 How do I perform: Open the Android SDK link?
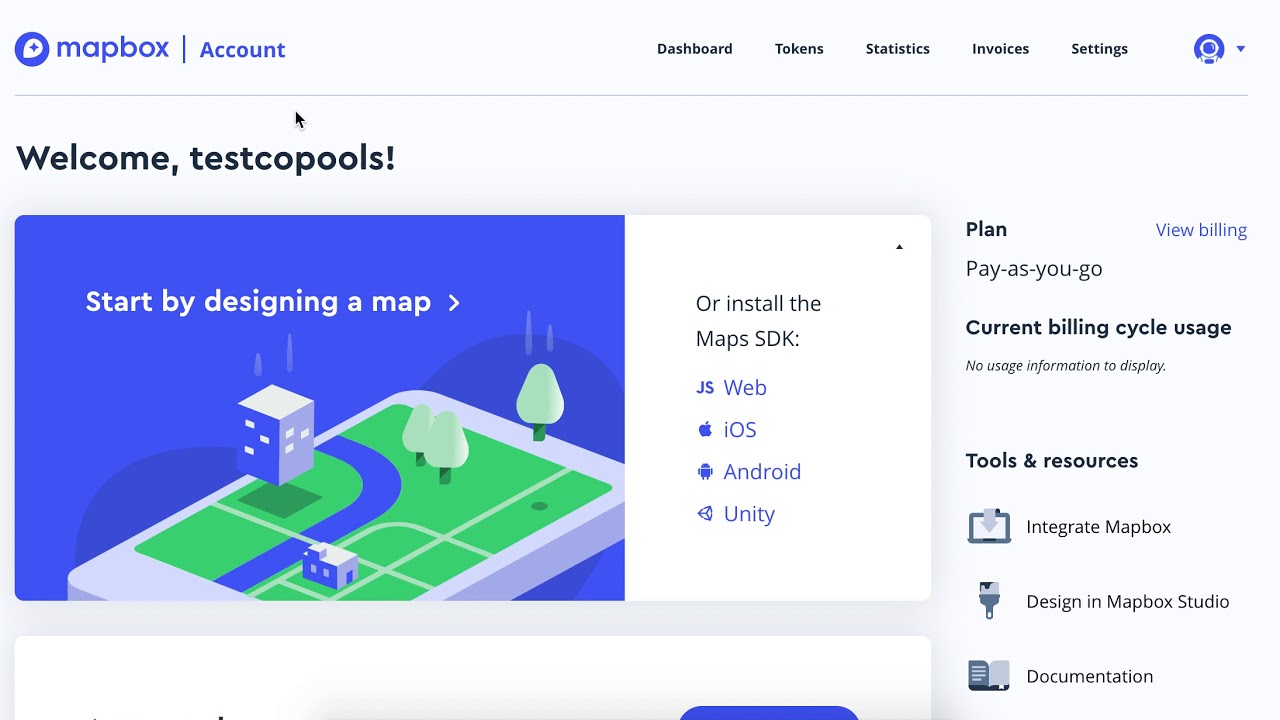tap(762, 472)
